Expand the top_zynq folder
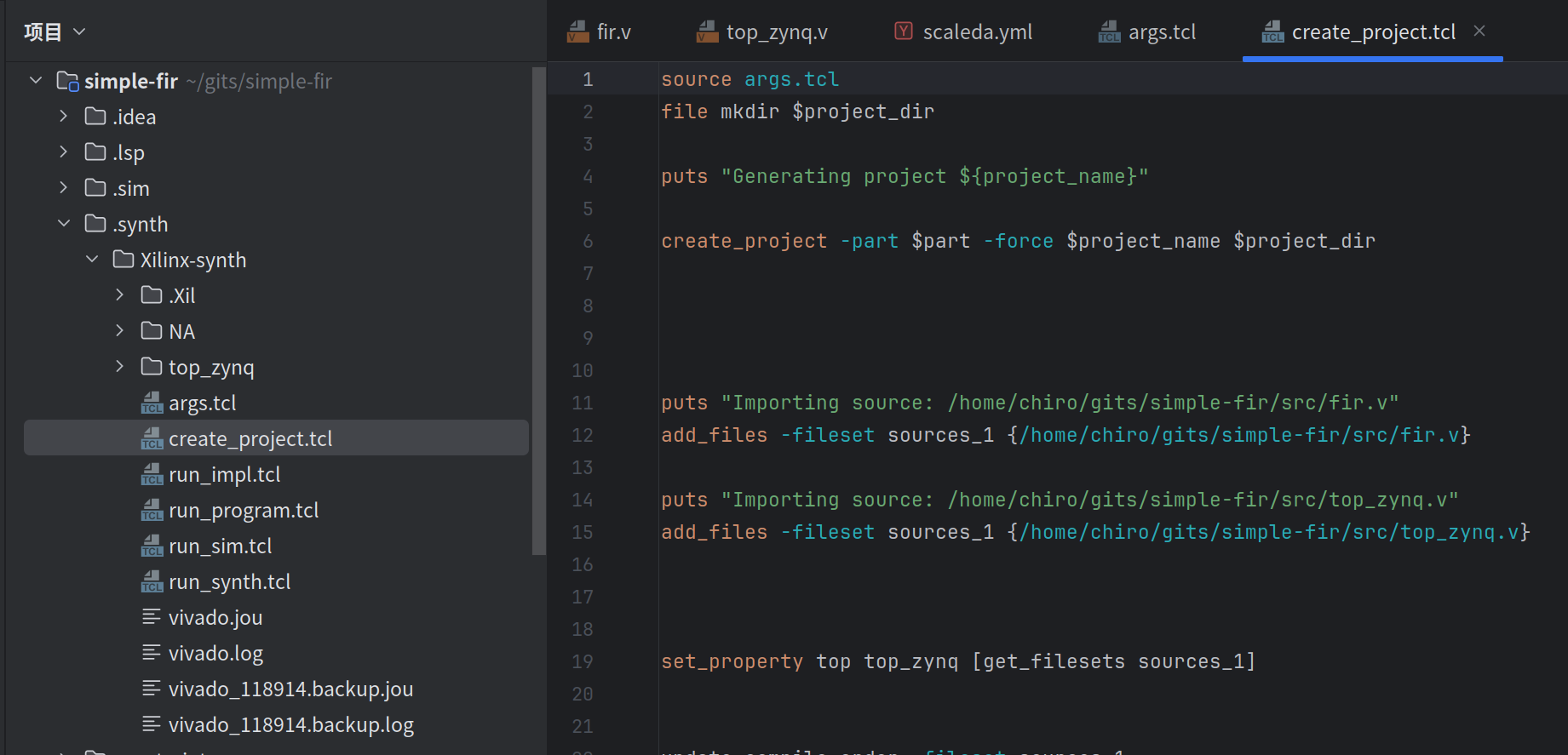 (x=120, y=367)
